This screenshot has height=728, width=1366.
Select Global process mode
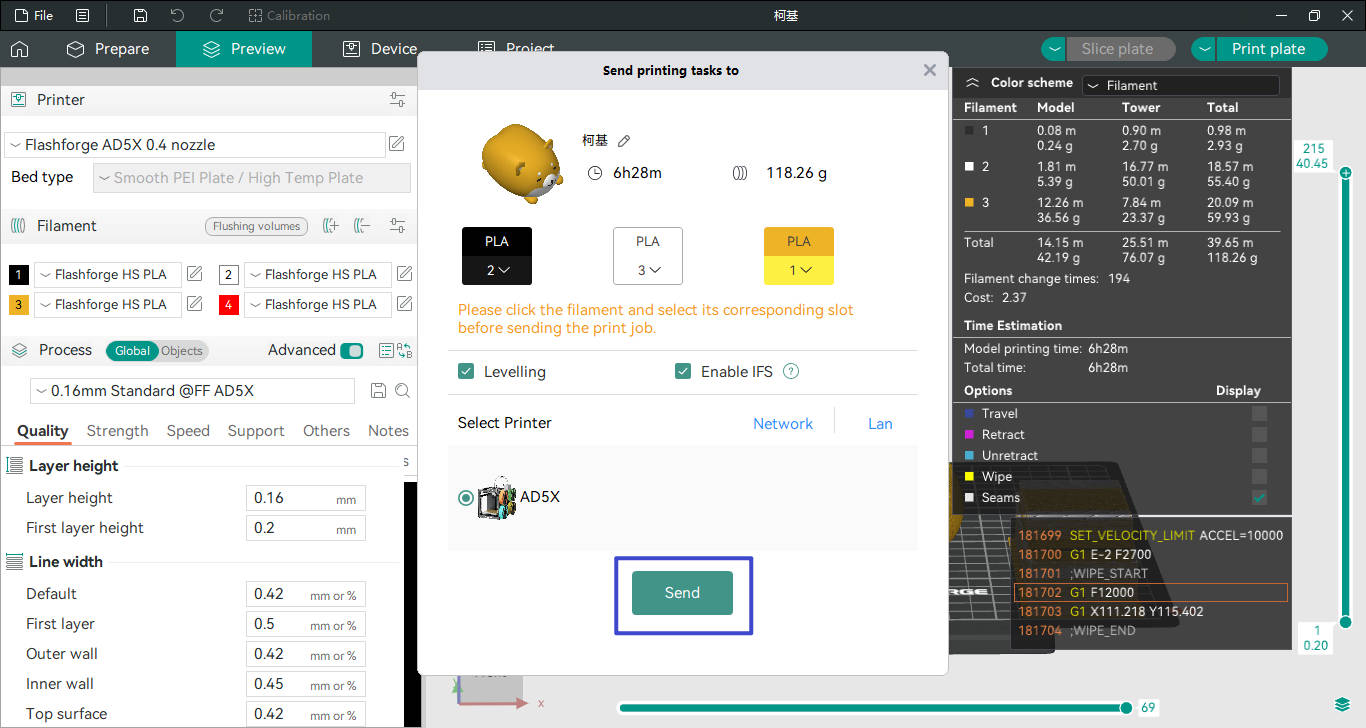click(132, 351)
